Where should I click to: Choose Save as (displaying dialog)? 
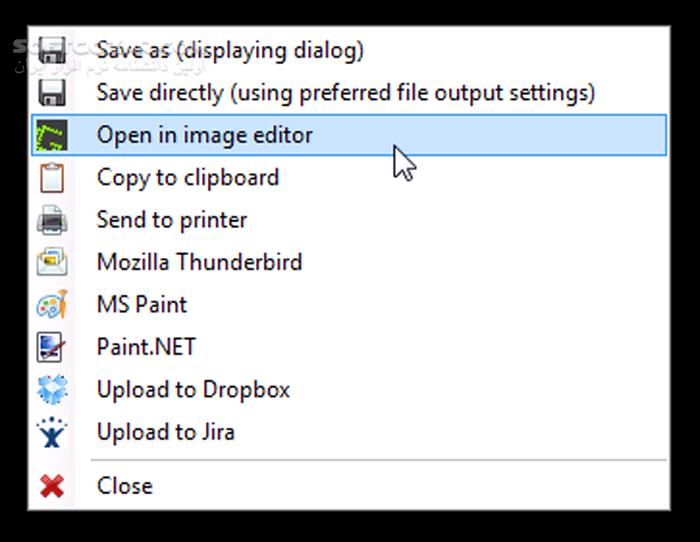click(230, 50)
